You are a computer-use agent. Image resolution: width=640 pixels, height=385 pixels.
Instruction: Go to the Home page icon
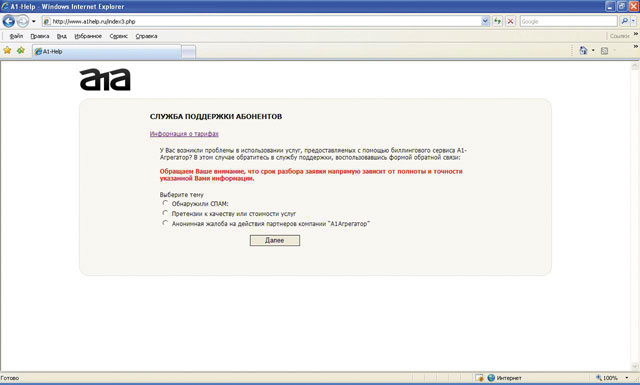583,51
